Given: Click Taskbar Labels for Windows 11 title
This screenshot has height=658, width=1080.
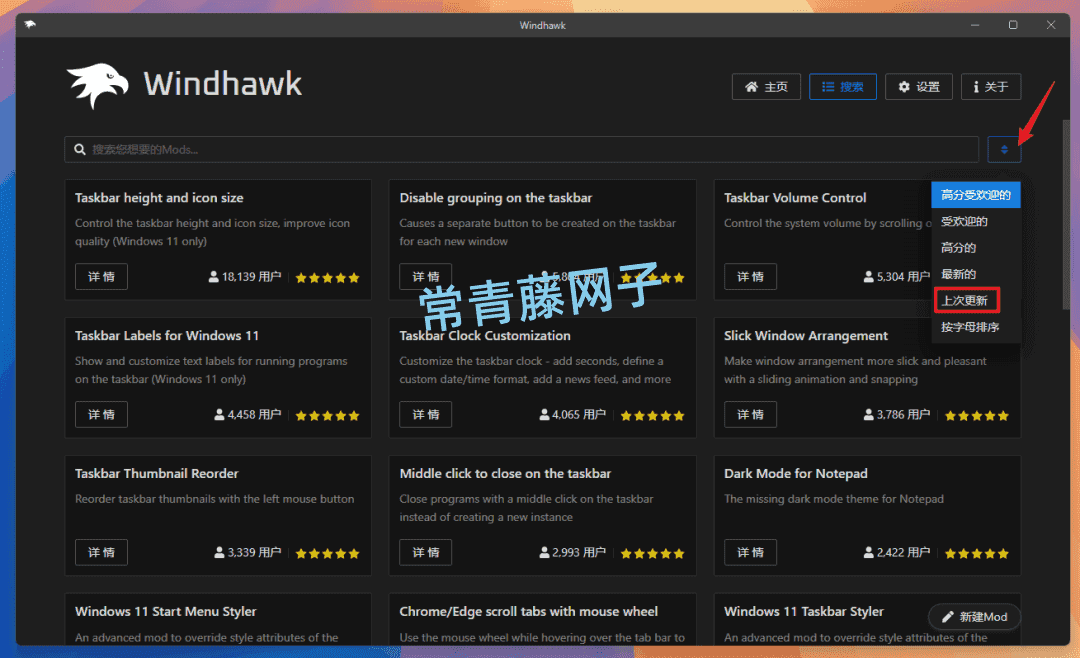Looking at the screenshot, I should coord(167,336).
